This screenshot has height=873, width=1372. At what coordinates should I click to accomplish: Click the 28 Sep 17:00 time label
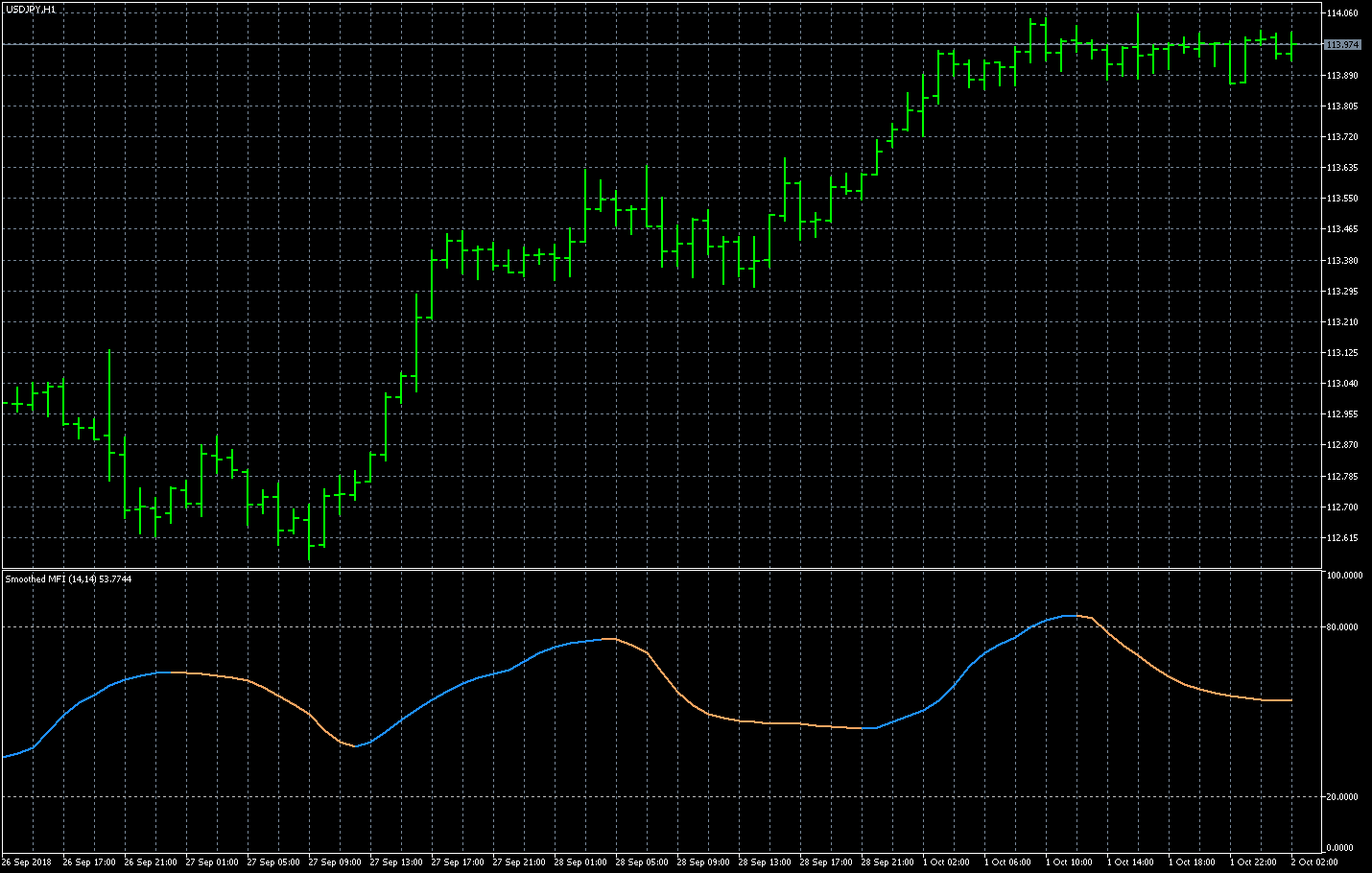point(826,862)
